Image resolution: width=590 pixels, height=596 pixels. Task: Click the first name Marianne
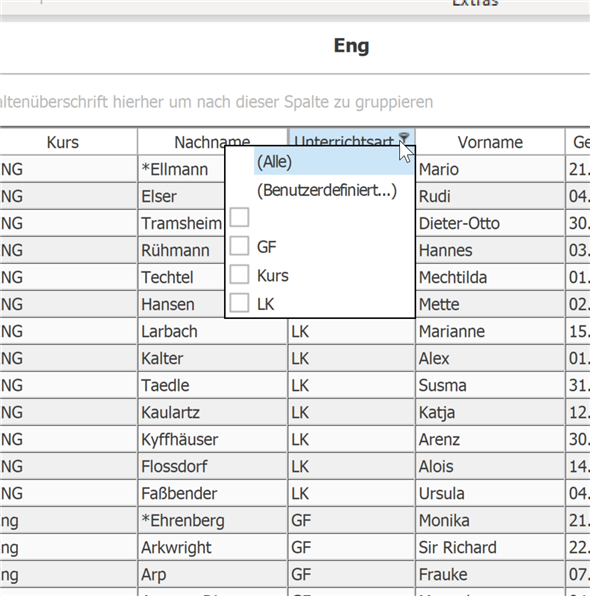pos(452,331)
